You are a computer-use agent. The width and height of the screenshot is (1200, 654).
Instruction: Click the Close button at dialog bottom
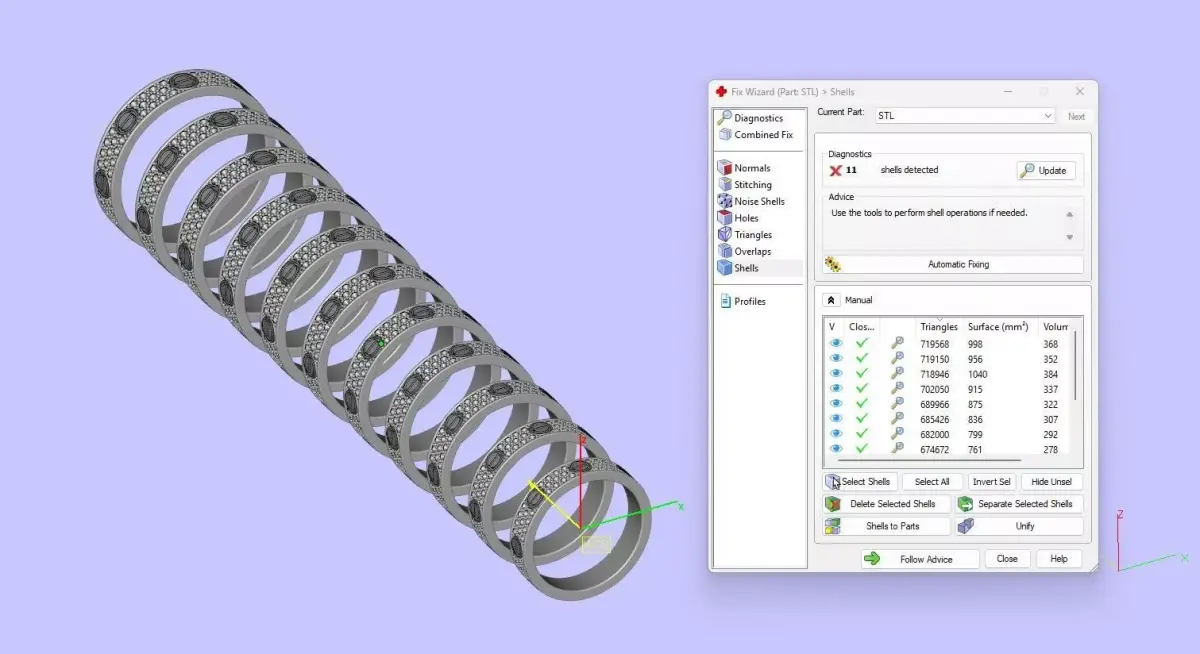(x=1007, y=559)
